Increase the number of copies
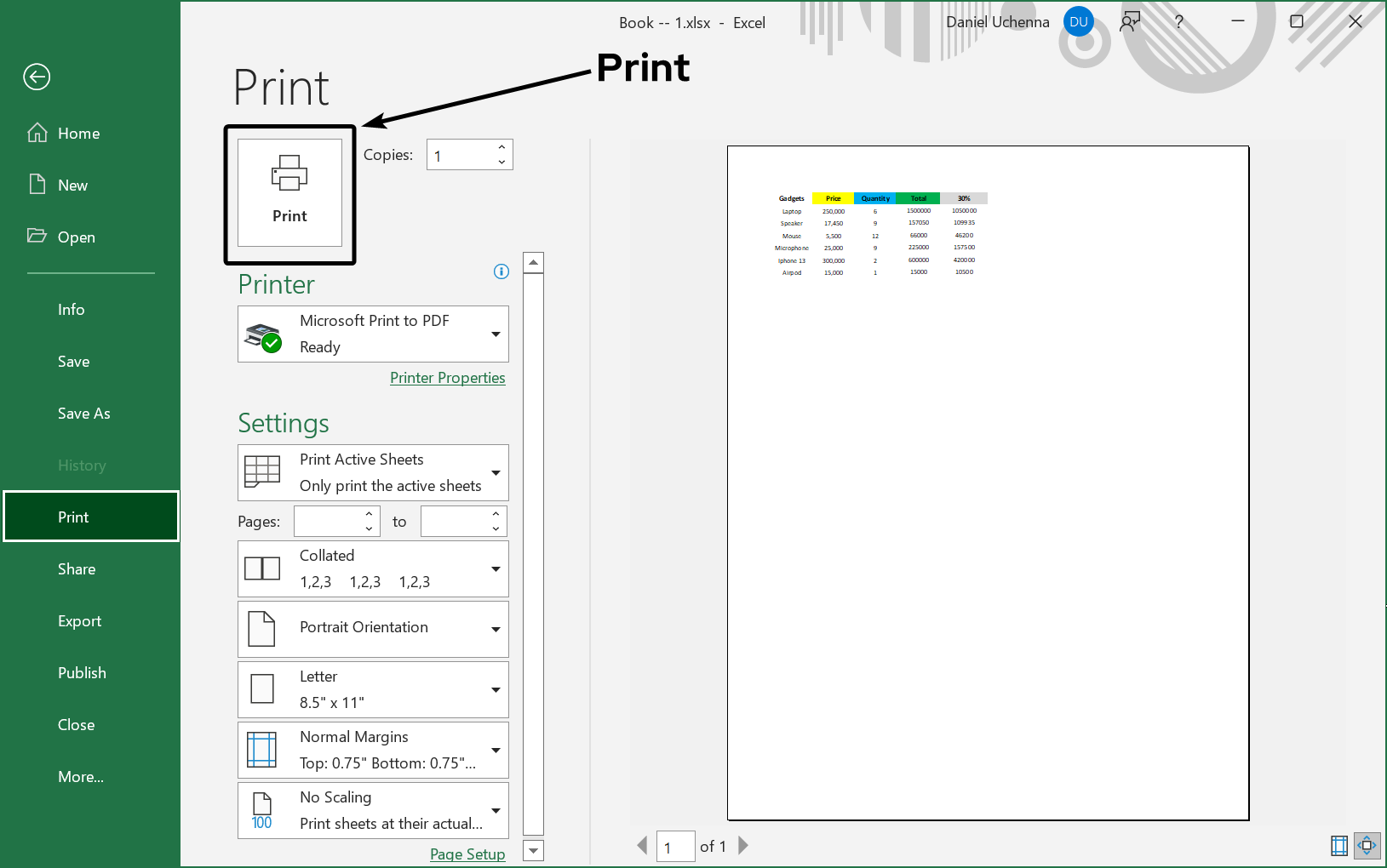This screenshot has height=868, width=1387. point(501,147)
